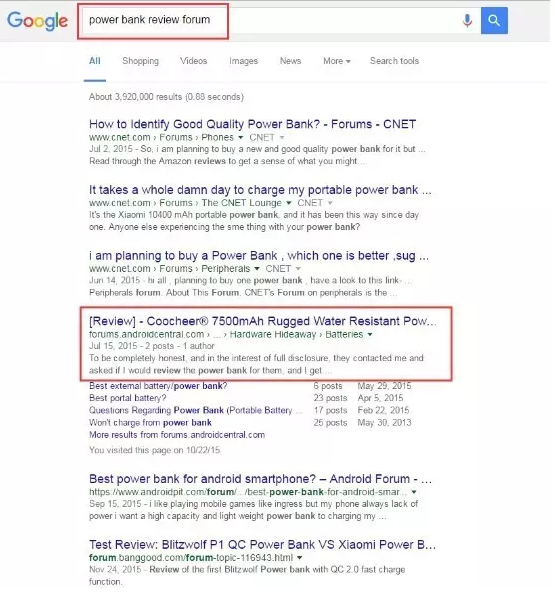The width and height of the screenshot is (555, 596).
Task: Switch to the Videos tab
Action: tap(193, 61)
